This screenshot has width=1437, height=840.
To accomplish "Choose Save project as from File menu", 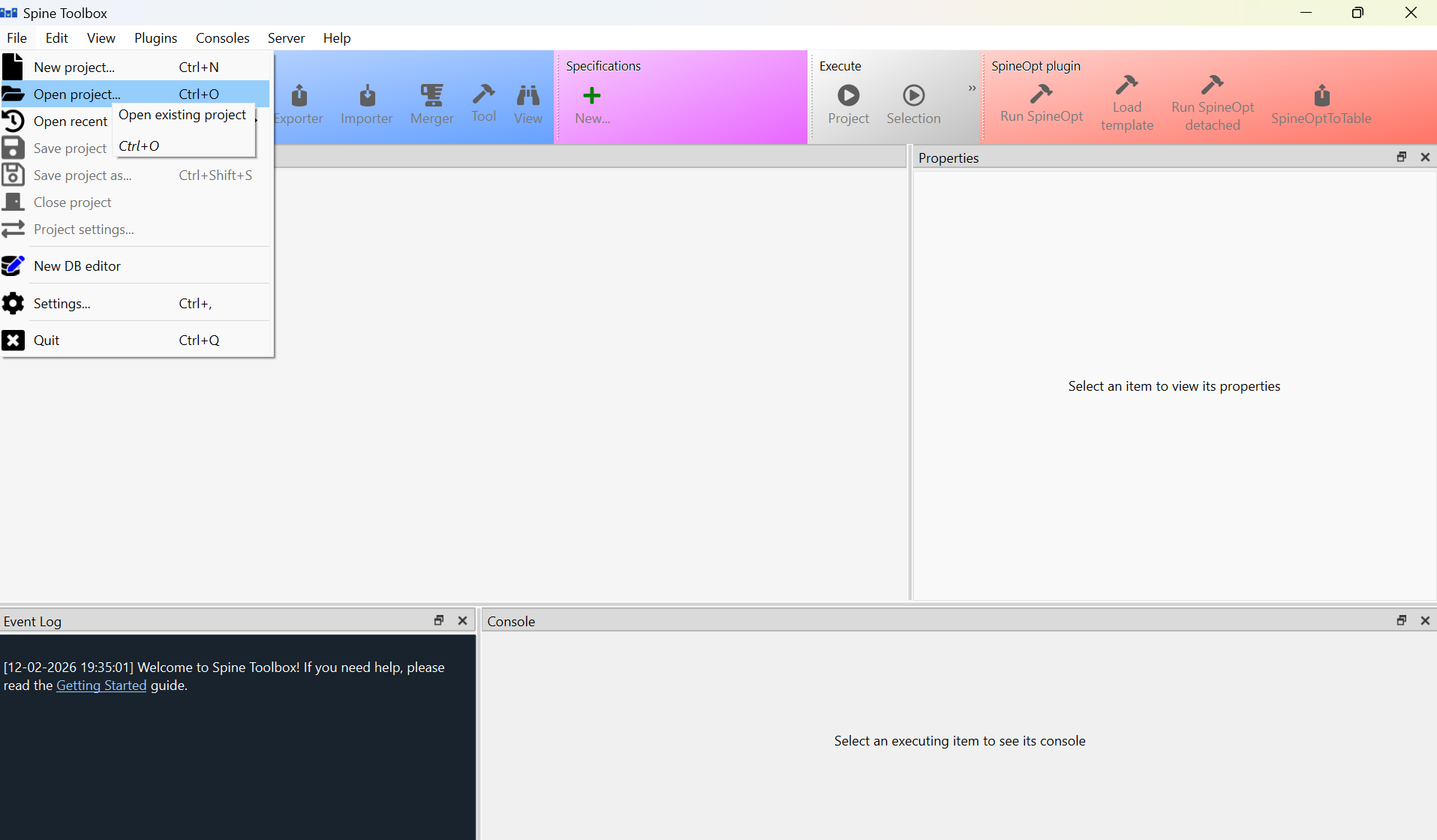I will pyautogui.click(x=83, y=175).
